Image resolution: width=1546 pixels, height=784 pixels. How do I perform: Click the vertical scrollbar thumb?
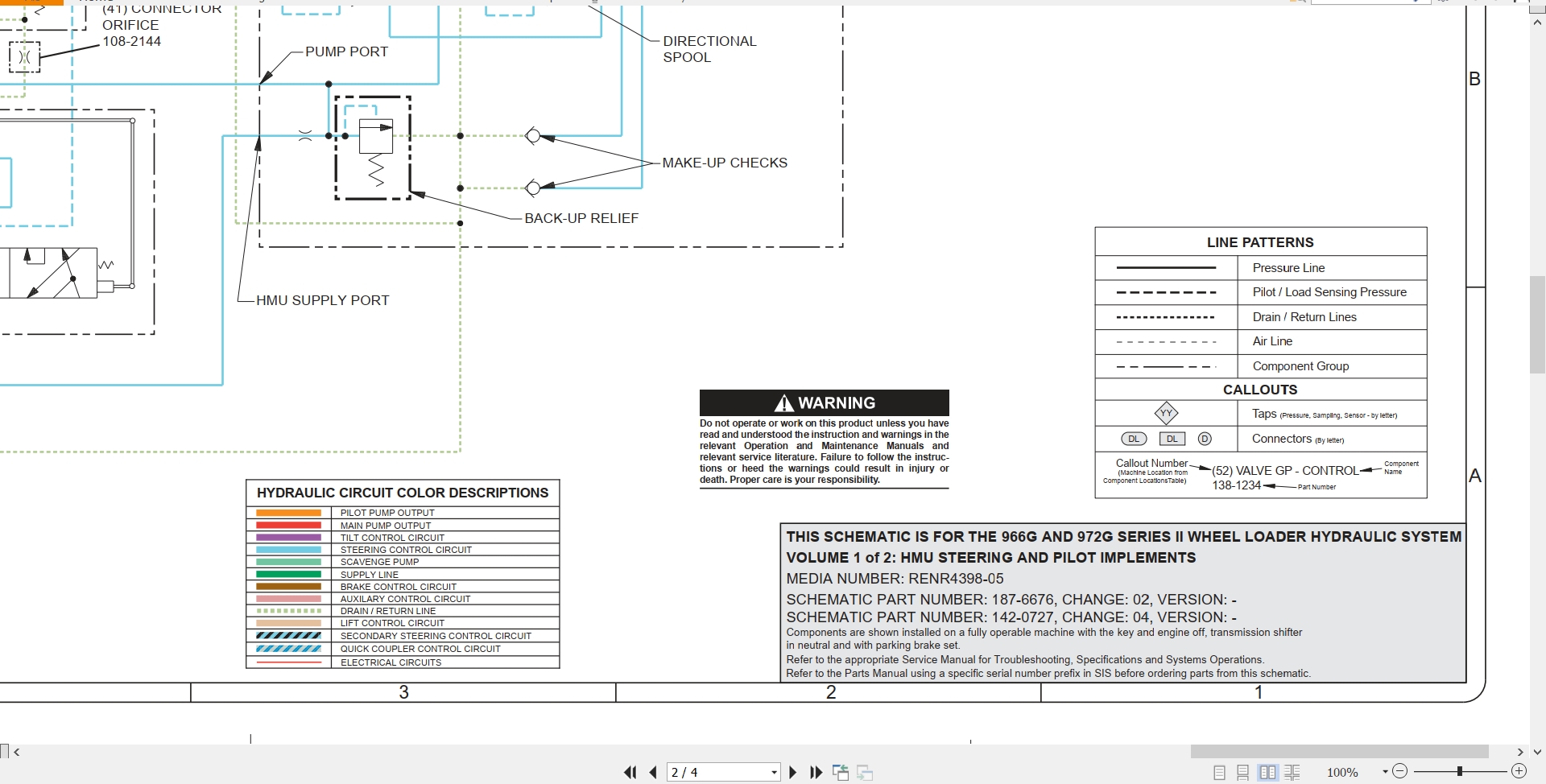[1537, 324]
